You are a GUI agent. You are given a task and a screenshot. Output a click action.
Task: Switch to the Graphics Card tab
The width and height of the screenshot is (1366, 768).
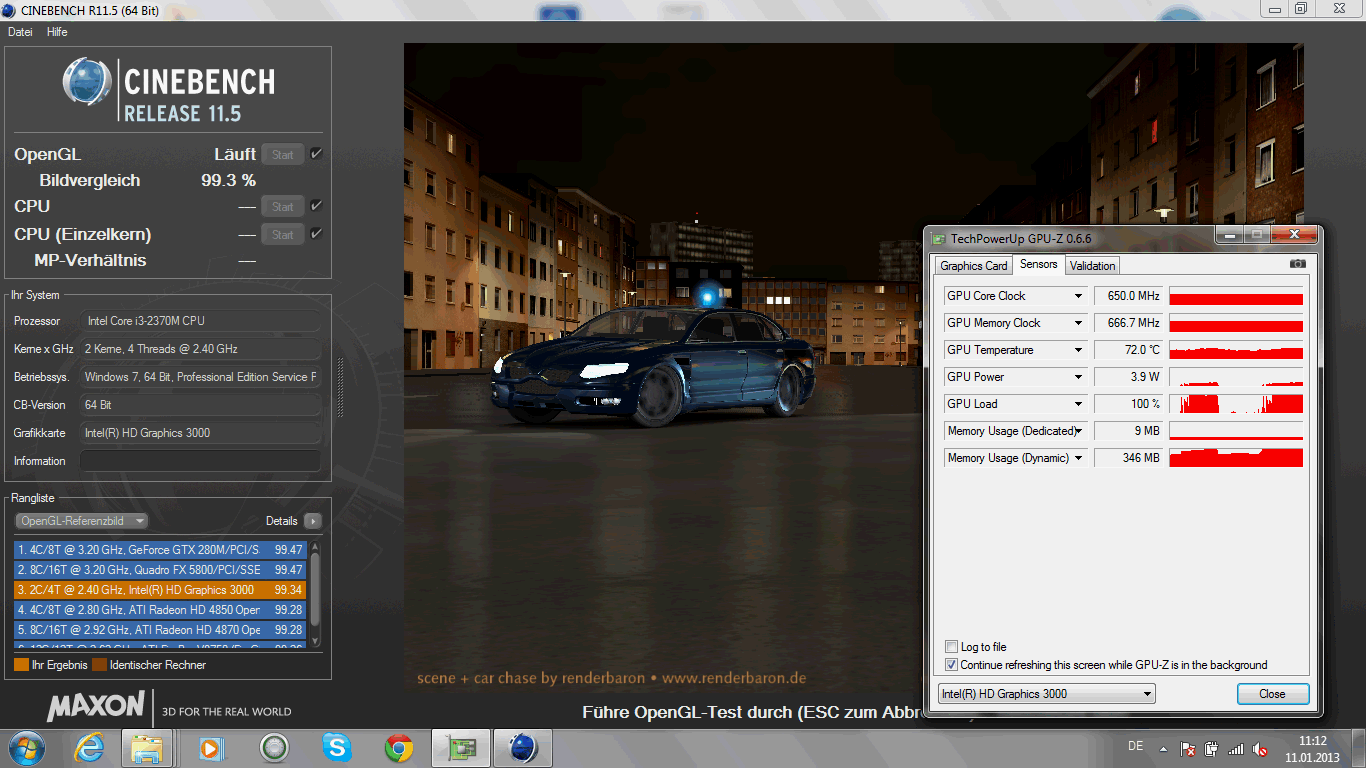tap(973, 265)
